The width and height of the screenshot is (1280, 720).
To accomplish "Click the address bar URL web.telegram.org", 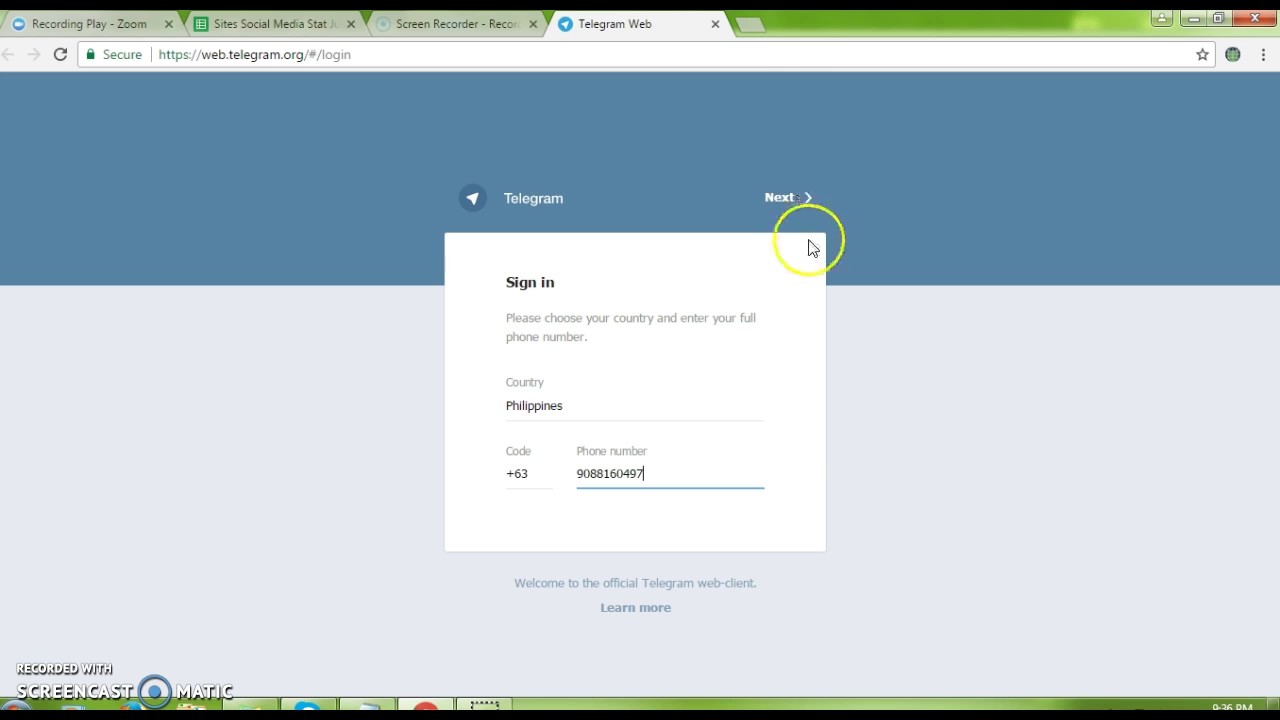I will click(x=254, y=55).
